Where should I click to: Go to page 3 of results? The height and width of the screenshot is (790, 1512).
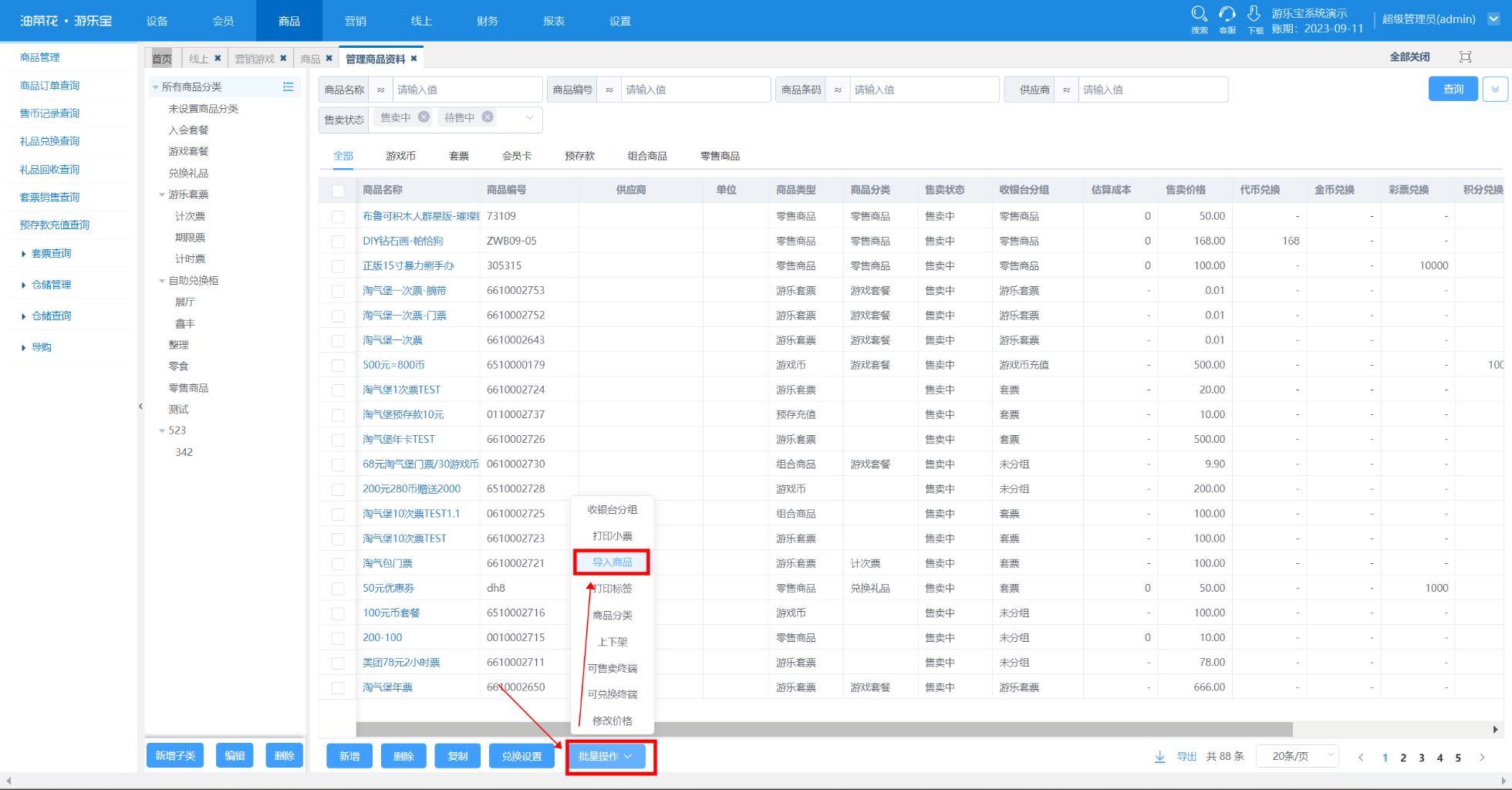(1421, 758)
